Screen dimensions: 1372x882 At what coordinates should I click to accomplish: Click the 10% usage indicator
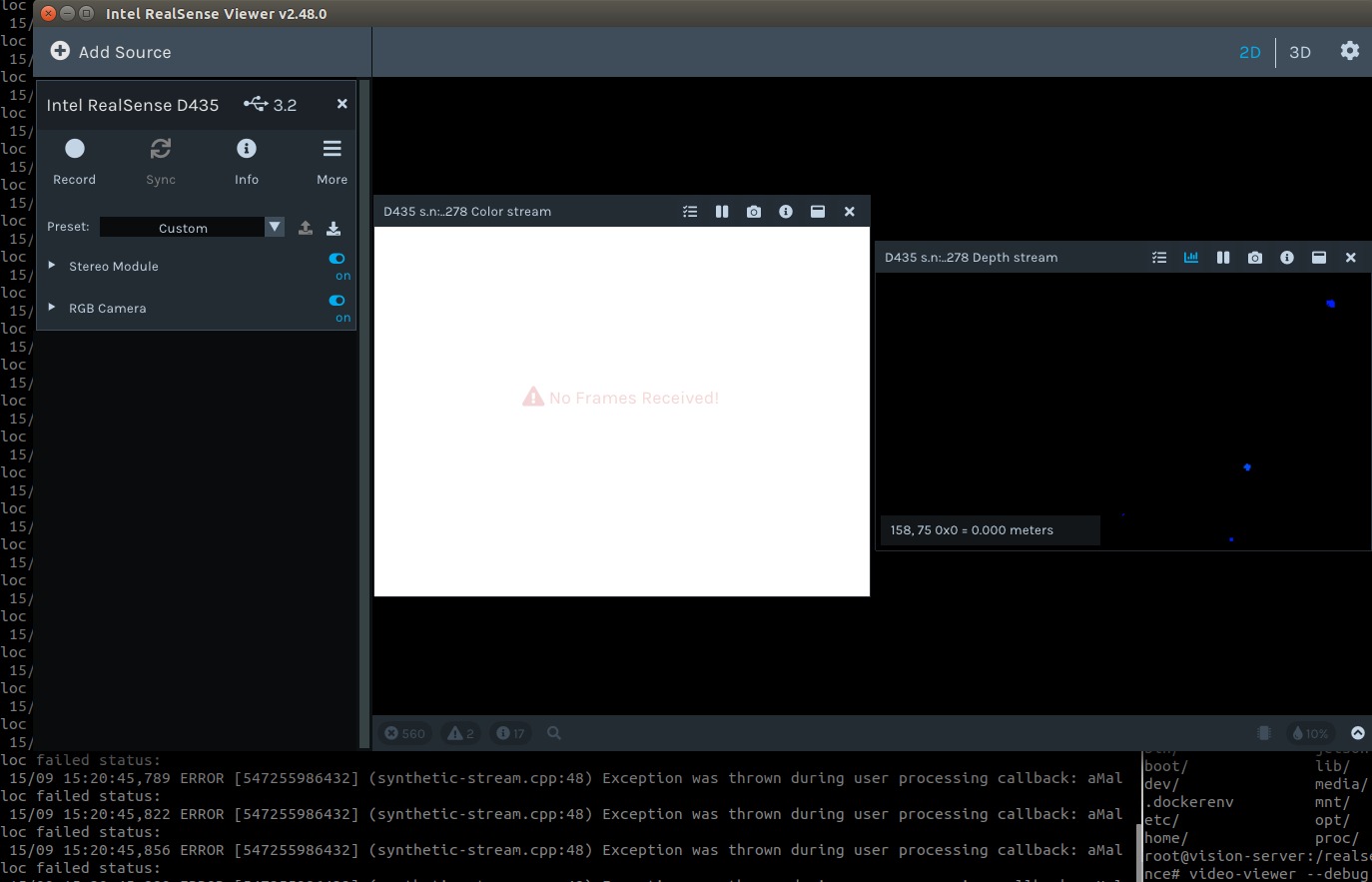click(1310, 732)
